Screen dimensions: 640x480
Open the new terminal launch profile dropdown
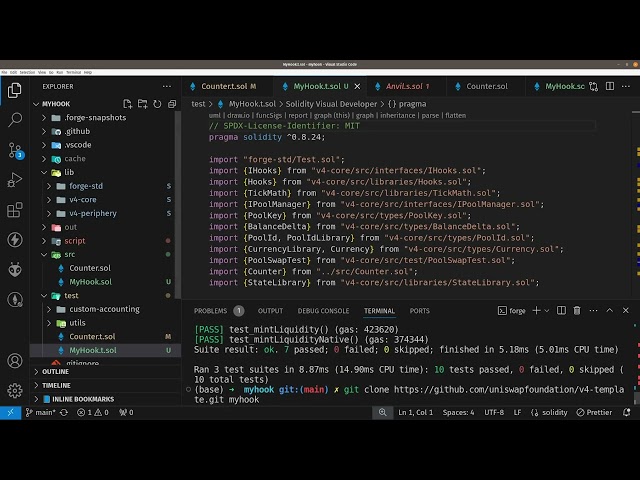tap(547, 311)
